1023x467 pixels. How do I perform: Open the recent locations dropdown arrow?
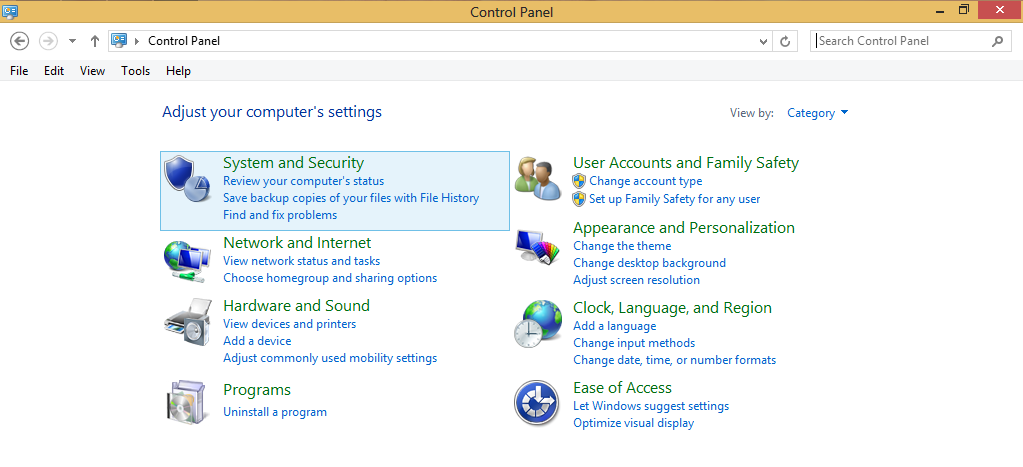point(72,41)
